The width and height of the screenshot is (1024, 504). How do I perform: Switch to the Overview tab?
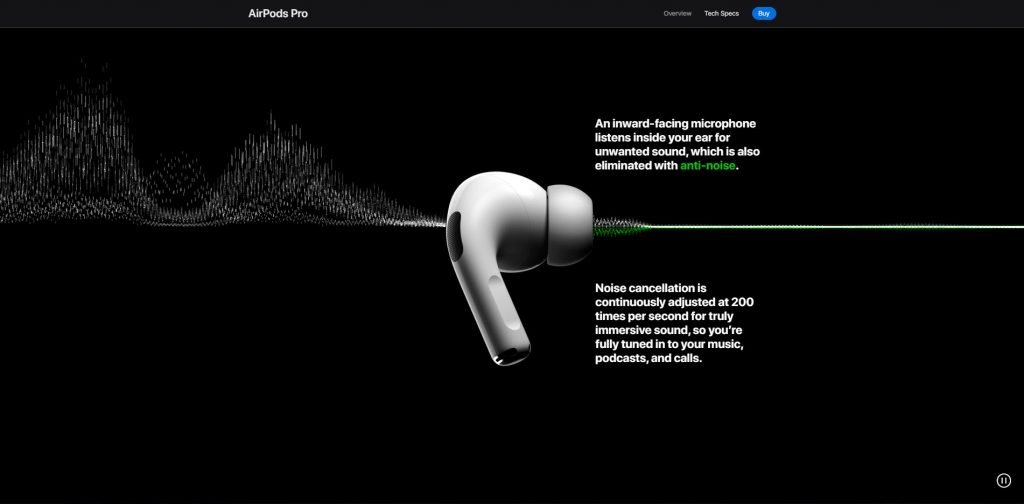(x=677, y=14)
